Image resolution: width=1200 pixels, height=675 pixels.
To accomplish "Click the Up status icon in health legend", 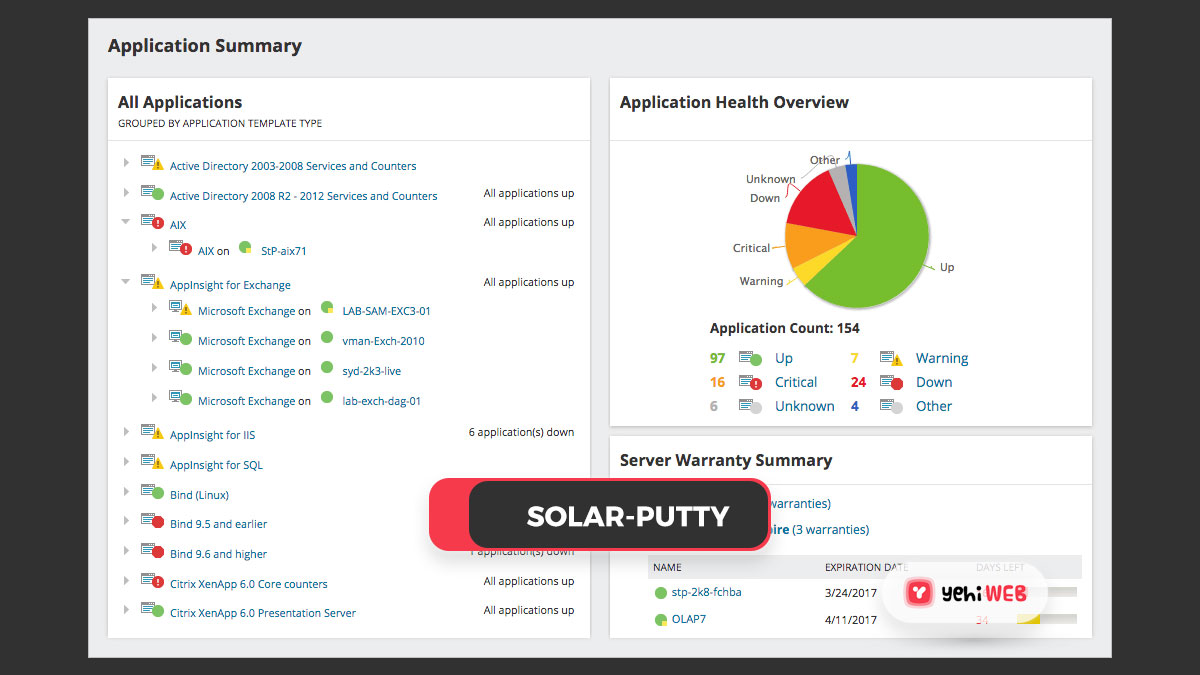I will click(x=750, y=358).
